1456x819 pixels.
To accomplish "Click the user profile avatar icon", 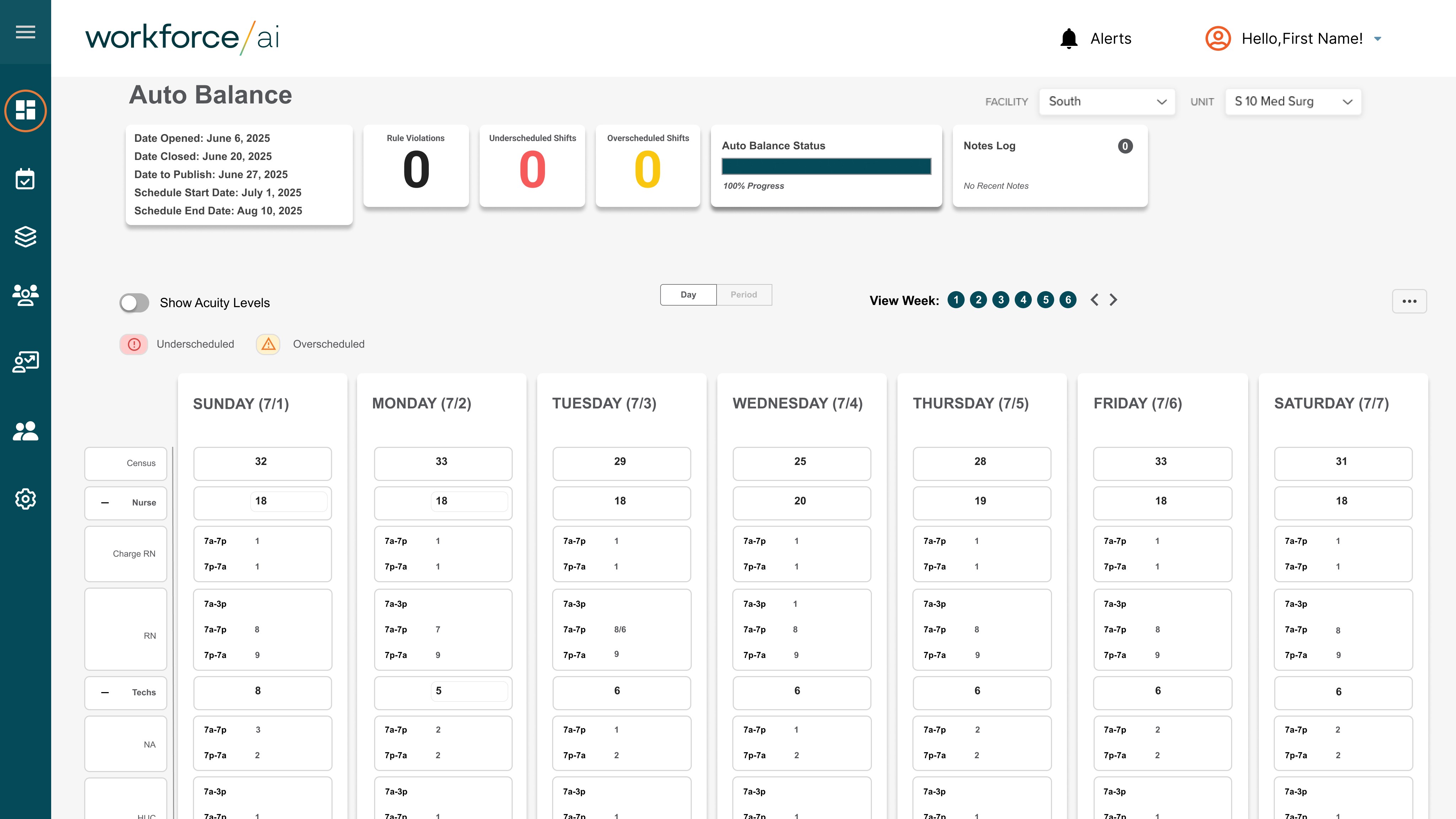I will click(x=1218, y=38).
